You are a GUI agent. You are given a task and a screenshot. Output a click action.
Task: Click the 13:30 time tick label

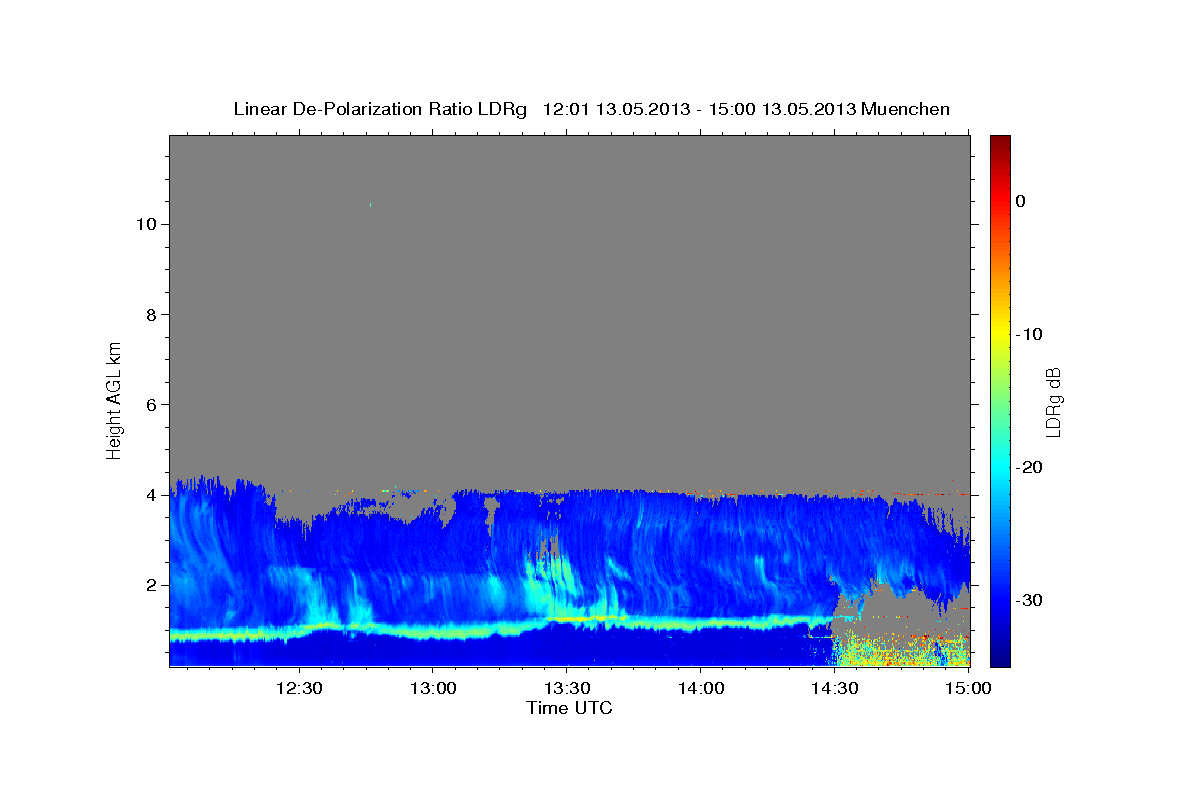[x=567, y=688]
